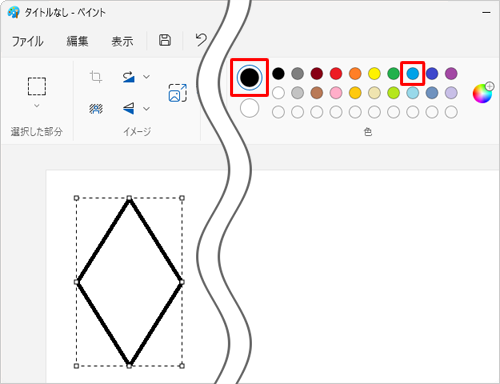This screenshot has width=500, height=384.
Task: Click the crop icon in the image group
Action: click(x=96, y=77)
